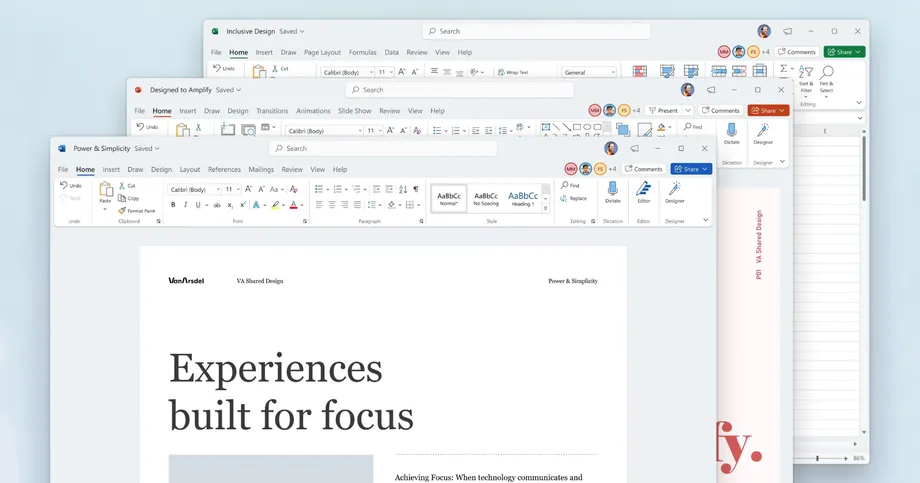This screenshot has width=920, height=483.
Task: Toggle bold formatting in Word
Action: point(173,205)
